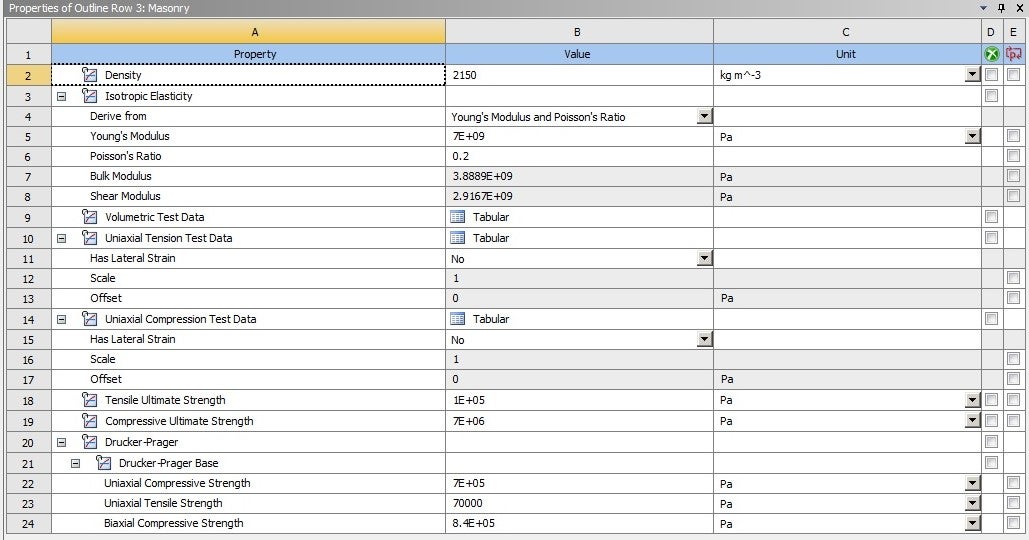Click Uniaxial Compressive Strength value 7E+05
Viewport: 1029px width, 540px height.
(x=579, y=483)
